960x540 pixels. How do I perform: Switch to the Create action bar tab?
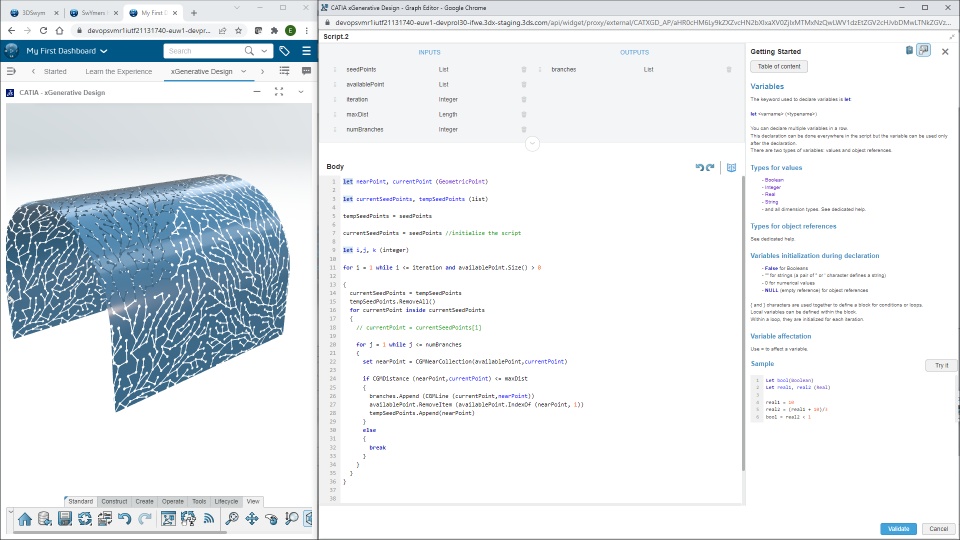click(x=144, y=501)
